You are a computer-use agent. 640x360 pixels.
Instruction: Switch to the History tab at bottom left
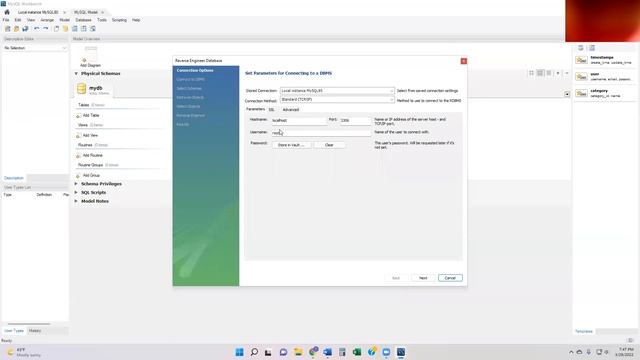[x=35, y=331]
